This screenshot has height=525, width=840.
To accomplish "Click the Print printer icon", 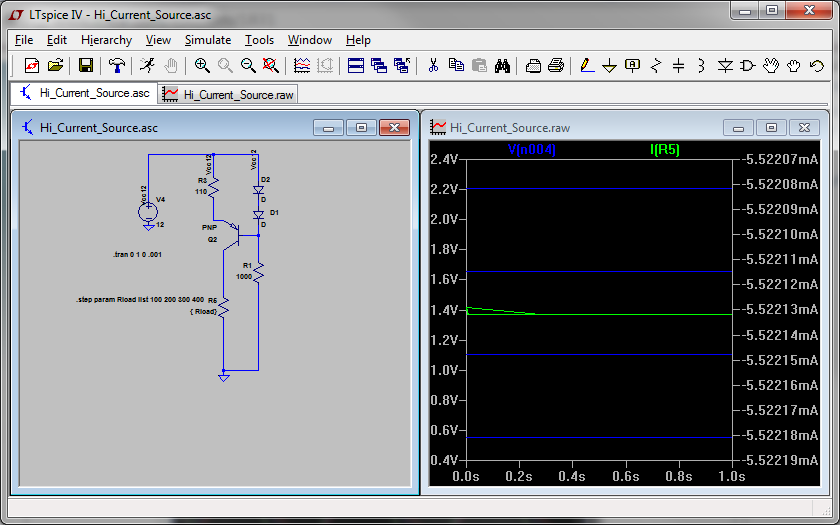I will tap(556, 66).
